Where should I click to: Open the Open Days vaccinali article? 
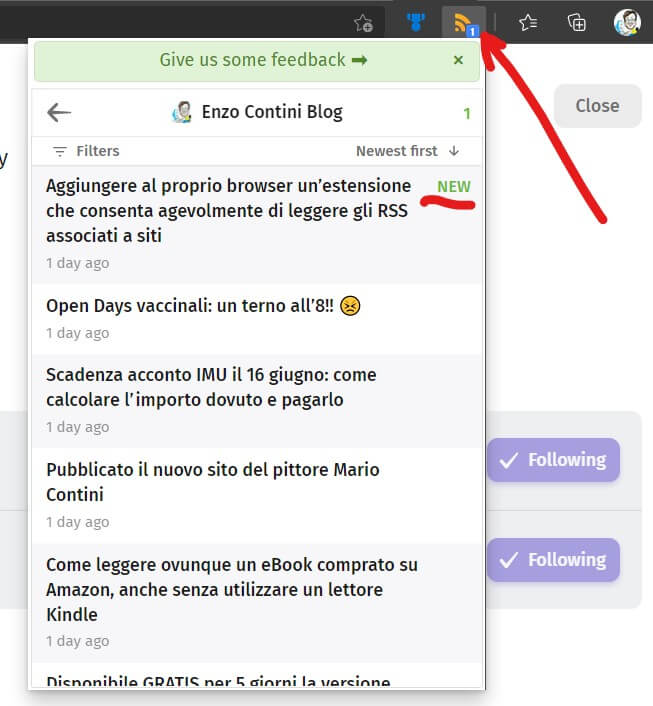click(x=203, y=305)
